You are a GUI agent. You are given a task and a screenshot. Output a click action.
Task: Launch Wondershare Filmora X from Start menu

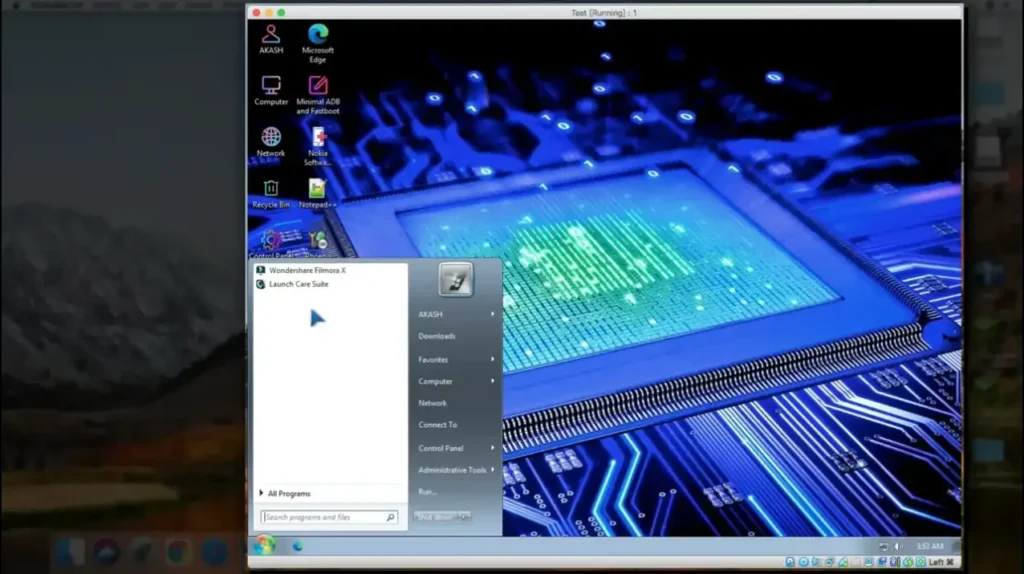tap(306, 270)
